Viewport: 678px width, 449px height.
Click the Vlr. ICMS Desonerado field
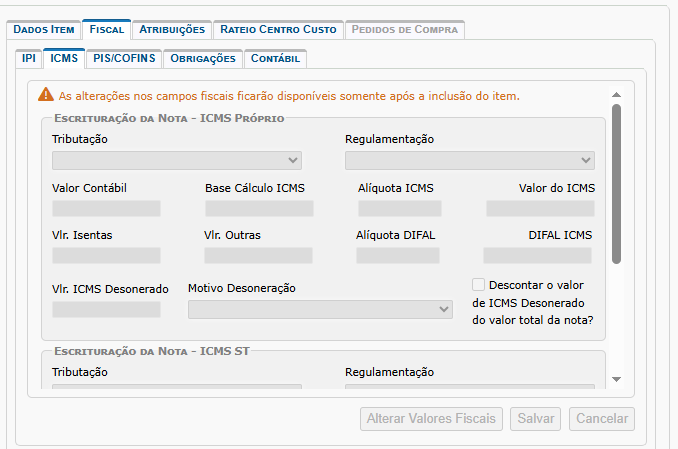tap(106, 310)
